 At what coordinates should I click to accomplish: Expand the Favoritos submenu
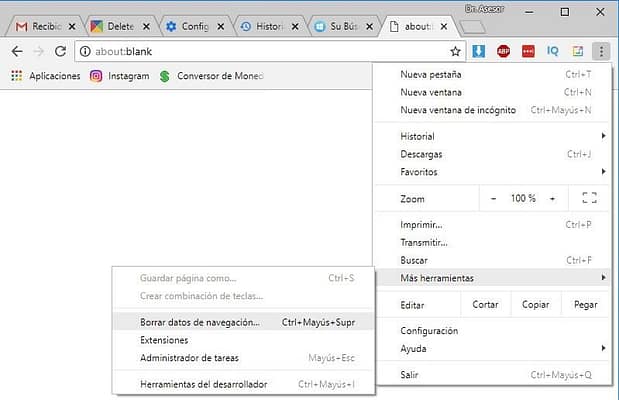tap(493, 172)
